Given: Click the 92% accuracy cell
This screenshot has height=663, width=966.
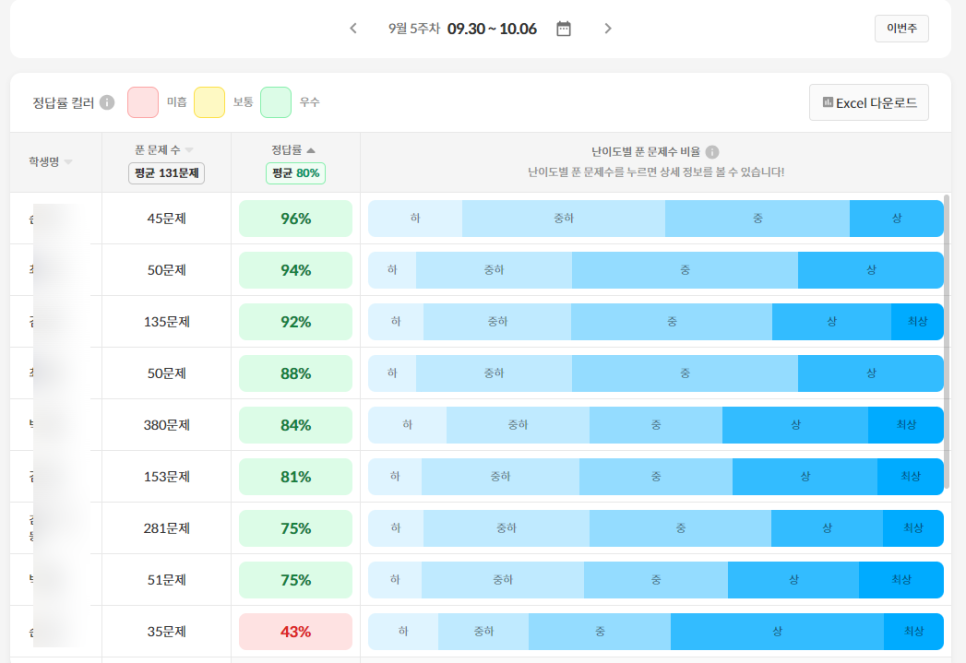Looking at the screenshot, I should pos(296,322).
